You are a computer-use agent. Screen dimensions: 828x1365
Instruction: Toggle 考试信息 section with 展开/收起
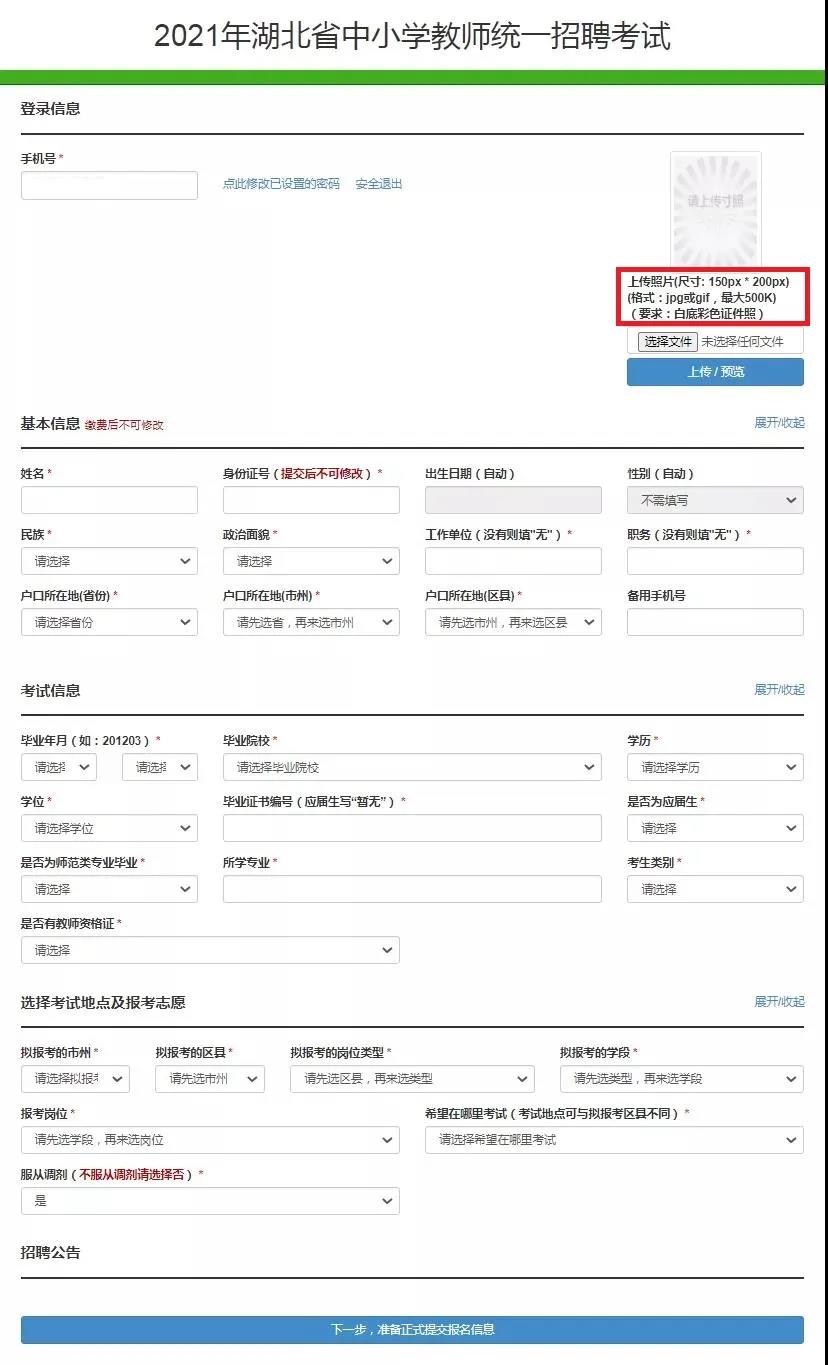(x=779, y=690)
